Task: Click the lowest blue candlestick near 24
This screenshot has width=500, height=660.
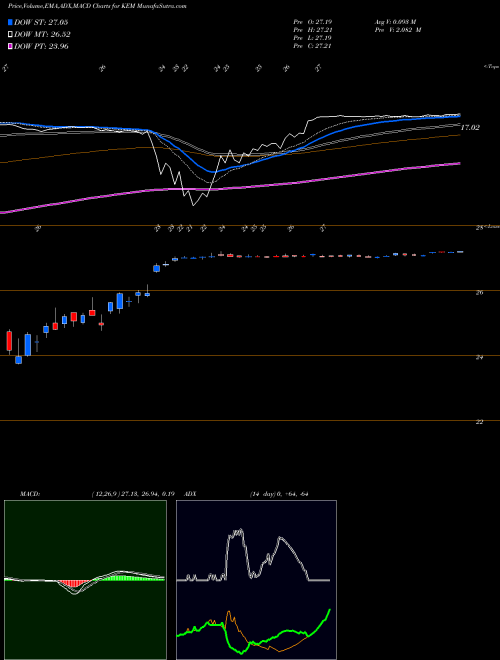Action: (x=18, y=360)
